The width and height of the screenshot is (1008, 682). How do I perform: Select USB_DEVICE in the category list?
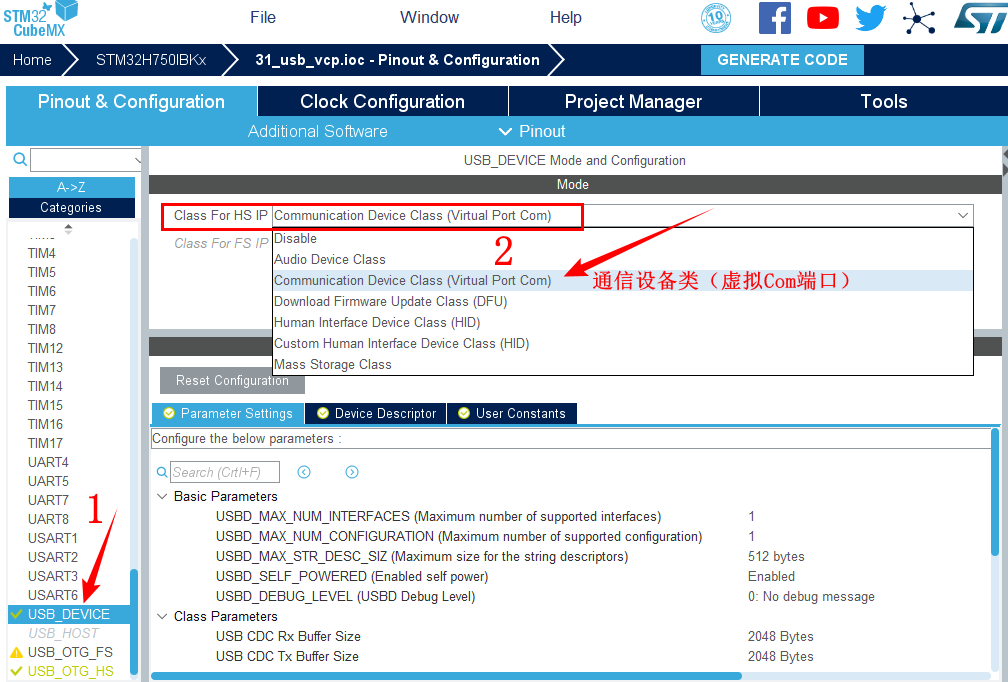coord(69,614)
